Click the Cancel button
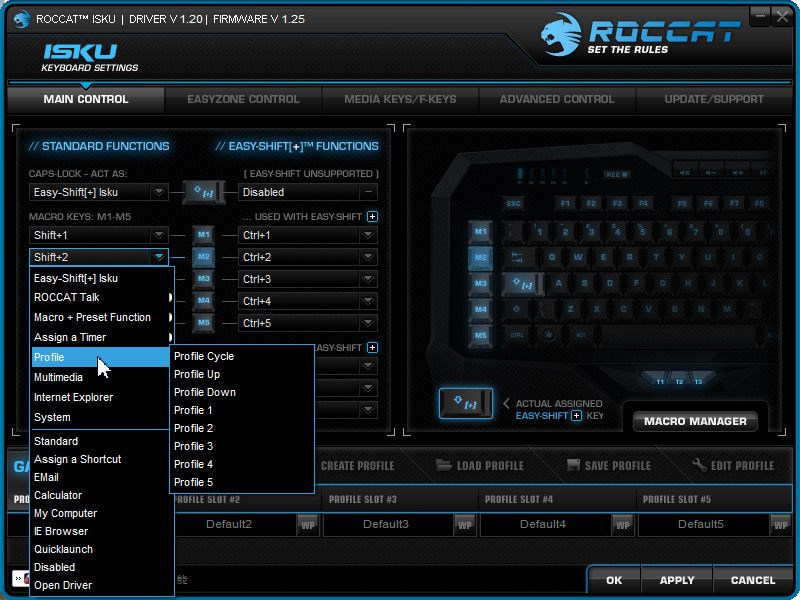The image size is (800, 600). pyautogui.click(x=753, y=580)
